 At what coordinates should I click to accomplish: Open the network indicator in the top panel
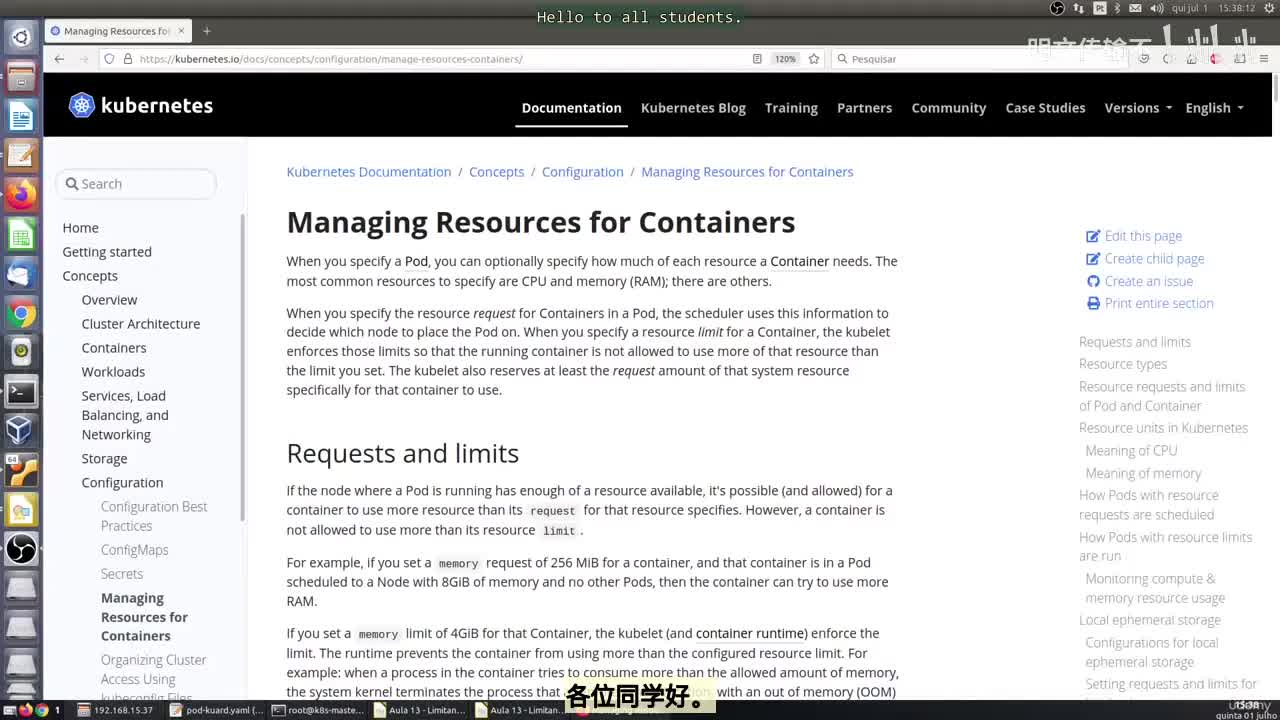point(1078,8)
